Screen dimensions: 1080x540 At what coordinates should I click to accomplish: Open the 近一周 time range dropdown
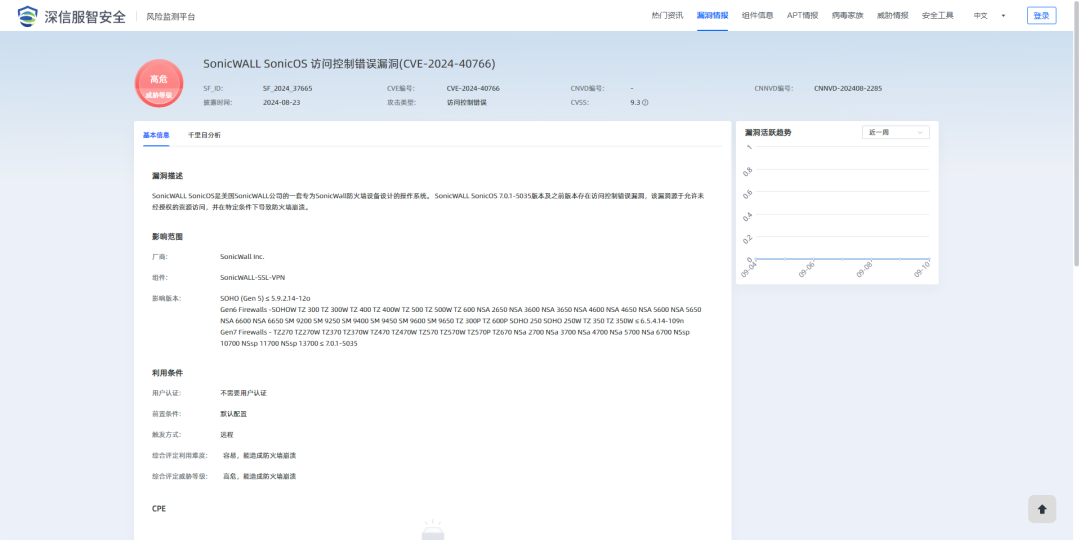click(895, 132)
